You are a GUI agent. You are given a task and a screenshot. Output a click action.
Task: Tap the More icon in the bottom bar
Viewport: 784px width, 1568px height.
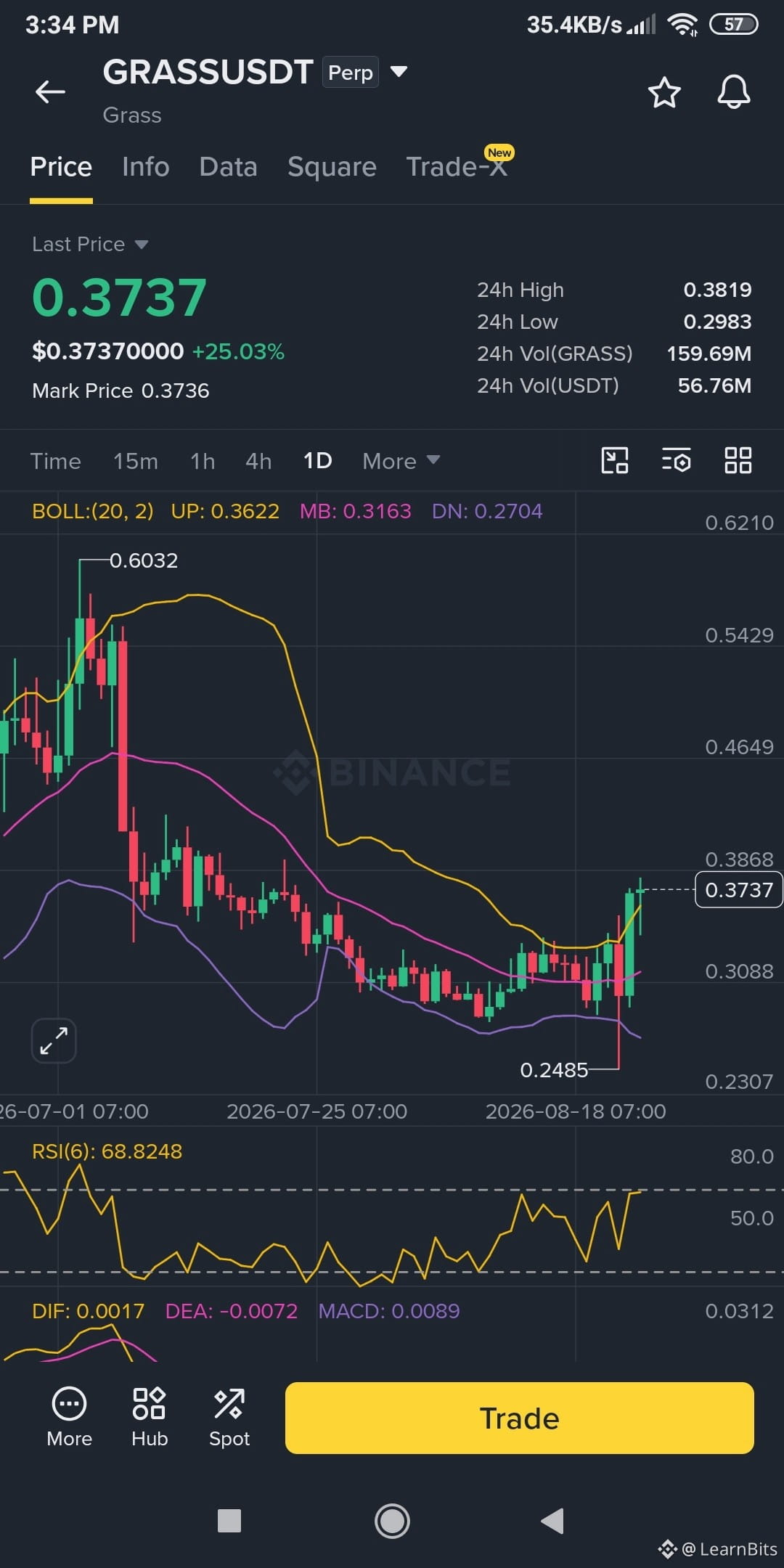pos(70,1417)
